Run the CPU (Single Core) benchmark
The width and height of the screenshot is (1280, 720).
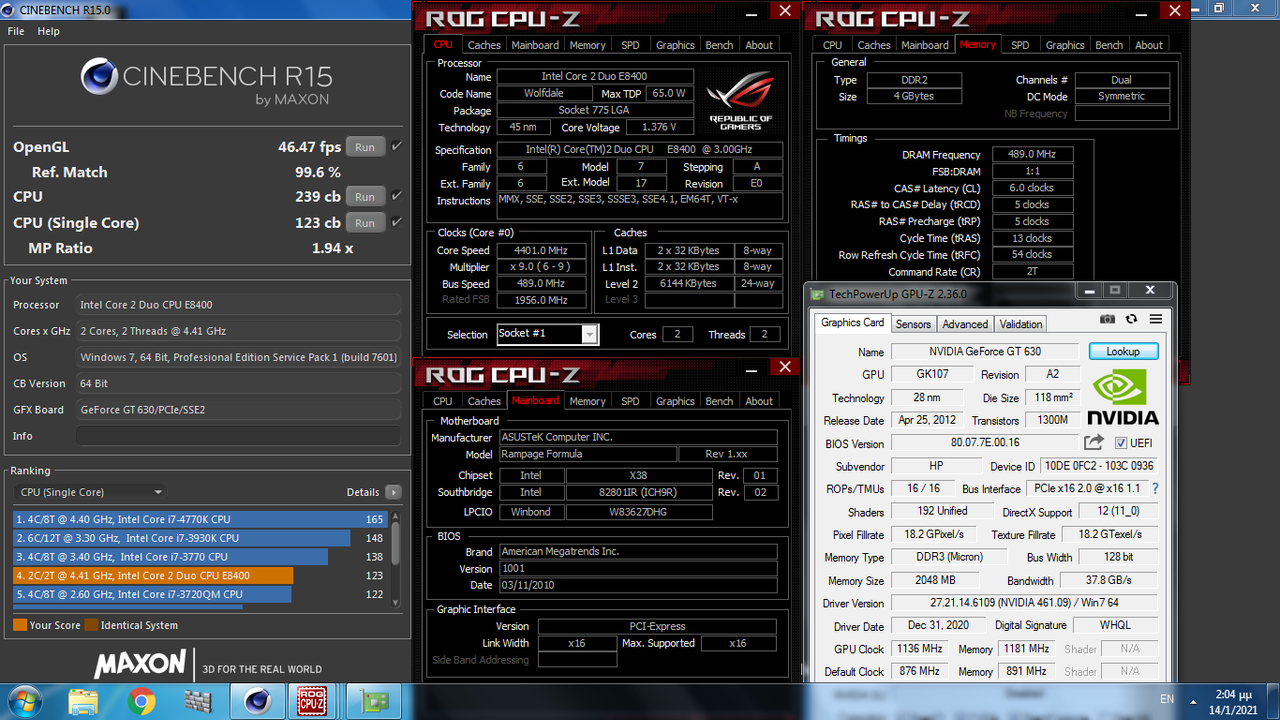365,223
